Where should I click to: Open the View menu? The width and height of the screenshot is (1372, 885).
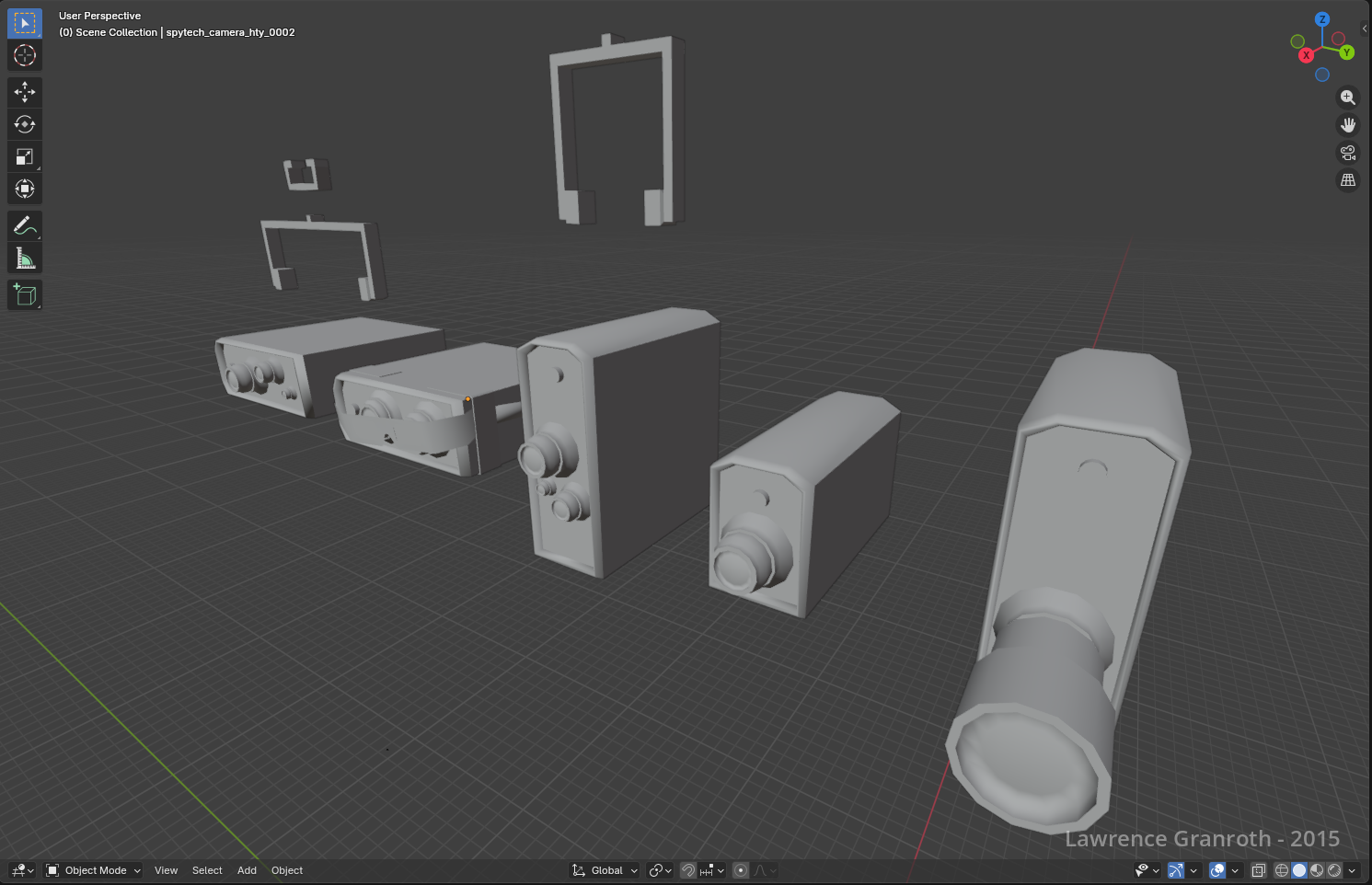coord(166,870)
